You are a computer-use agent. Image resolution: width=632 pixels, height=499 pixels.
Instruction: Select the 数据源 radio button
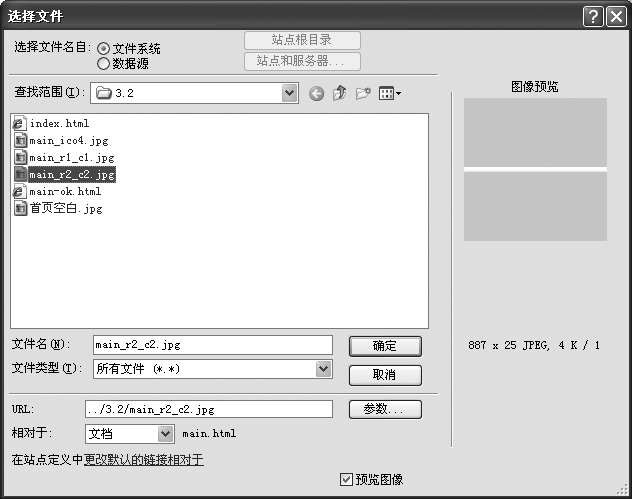coord(103,64)
